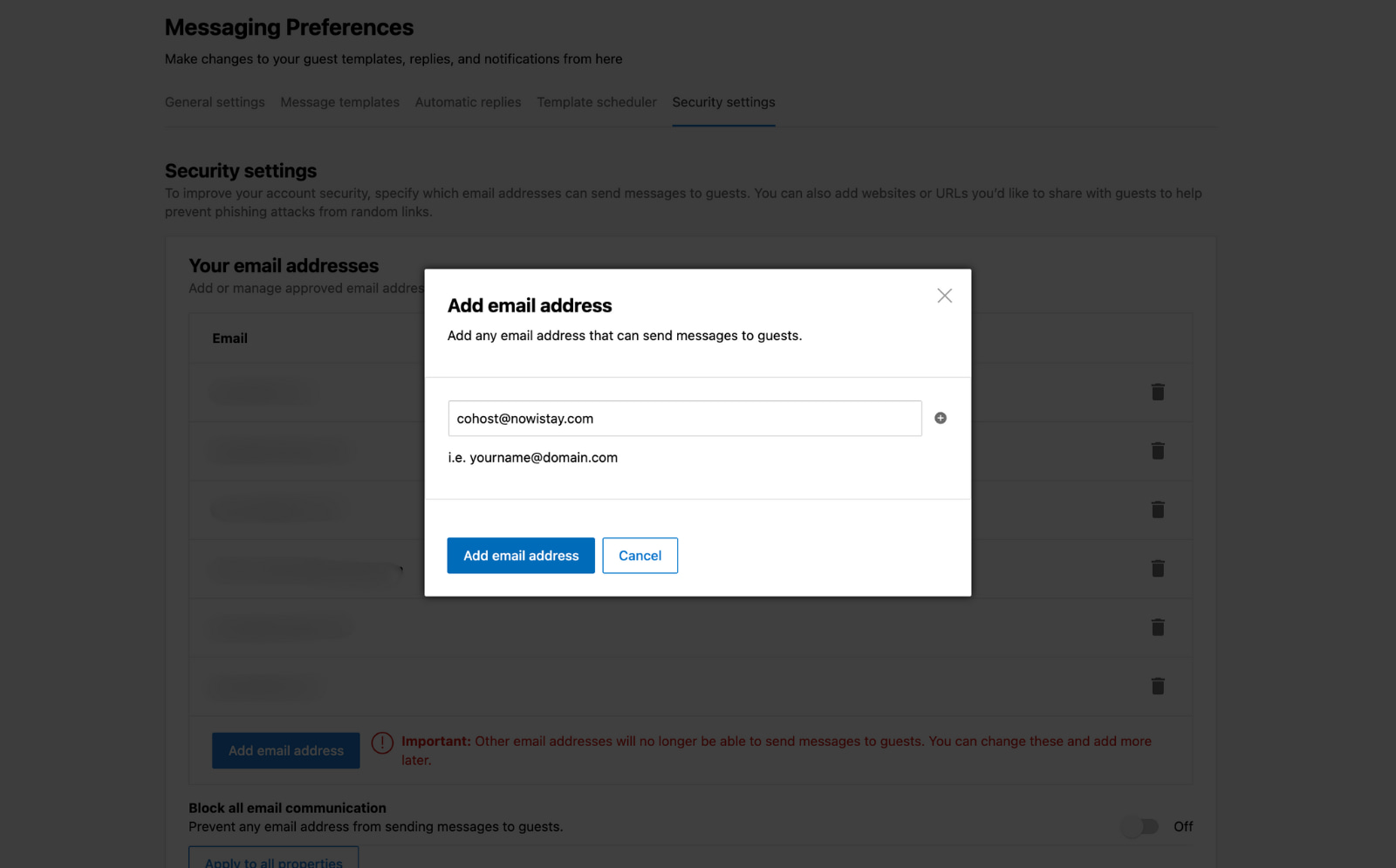Click the email address input field
Viewport: 1396px width, 868px height.
click(x=684, y=418)
